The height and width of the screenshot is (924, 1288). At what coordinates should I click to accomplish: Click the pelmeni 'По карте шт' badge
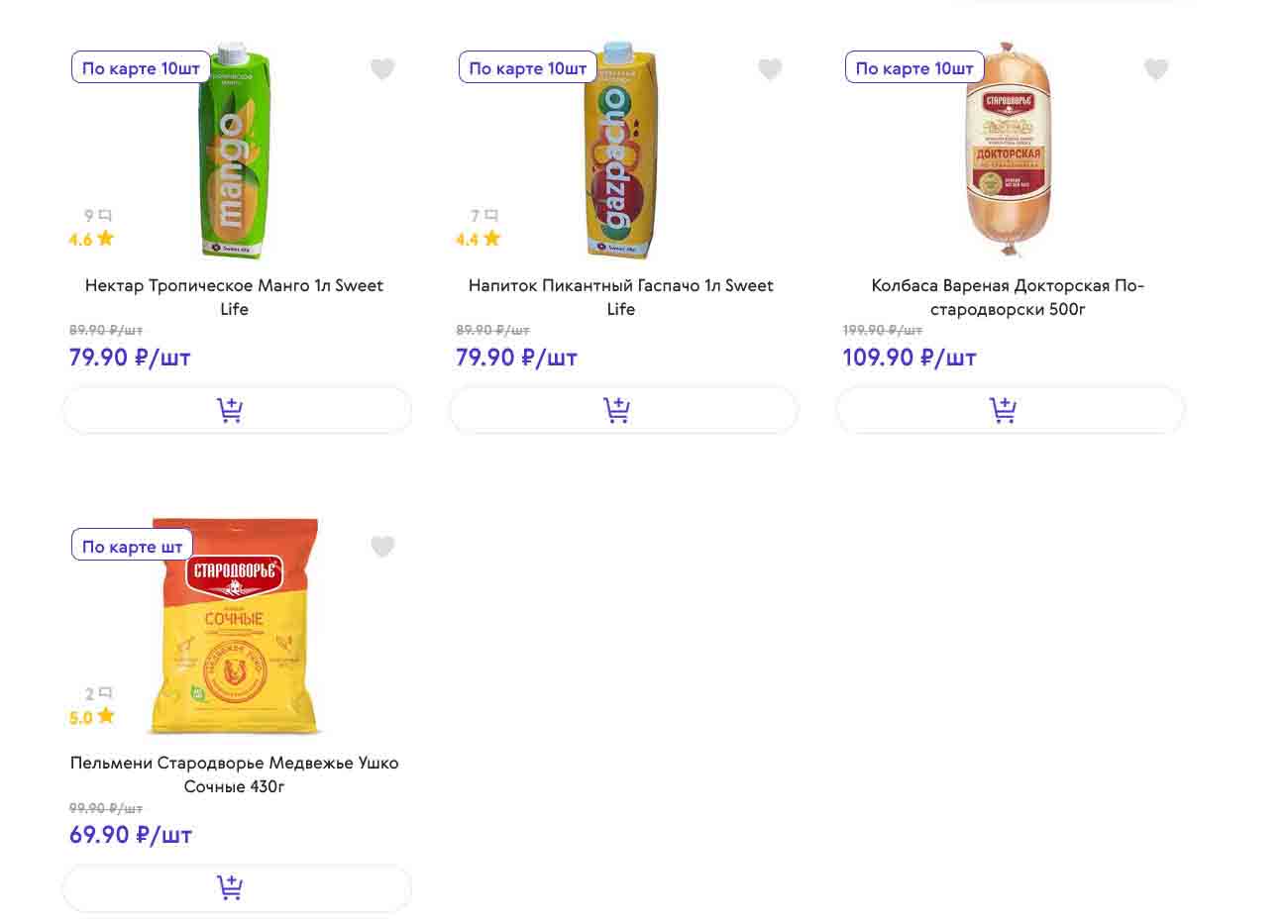(132, 547)
